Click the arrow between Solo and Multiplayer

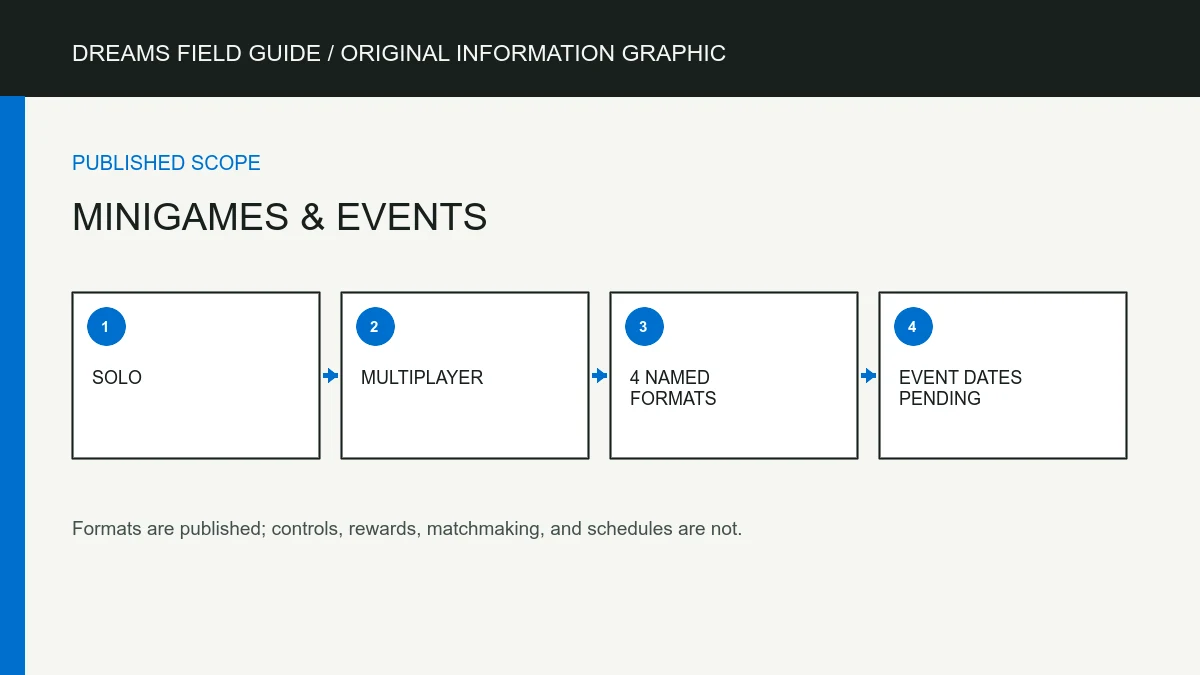[330, 376]
